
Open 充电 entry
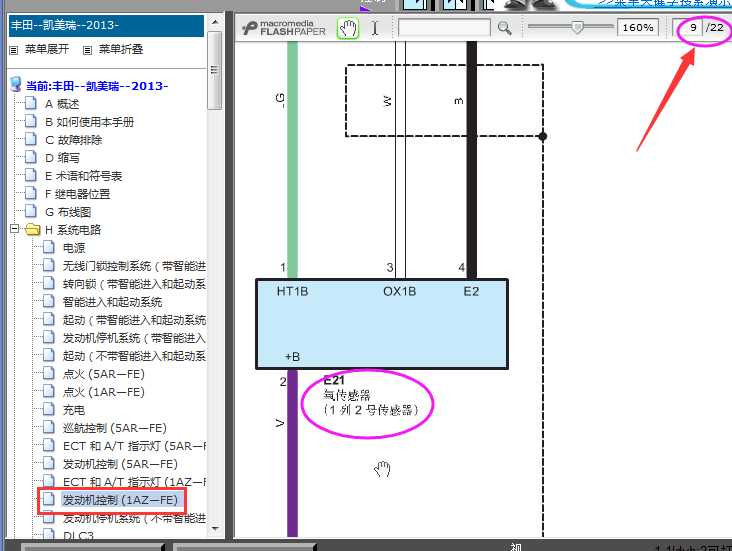(x=74, y=410)
